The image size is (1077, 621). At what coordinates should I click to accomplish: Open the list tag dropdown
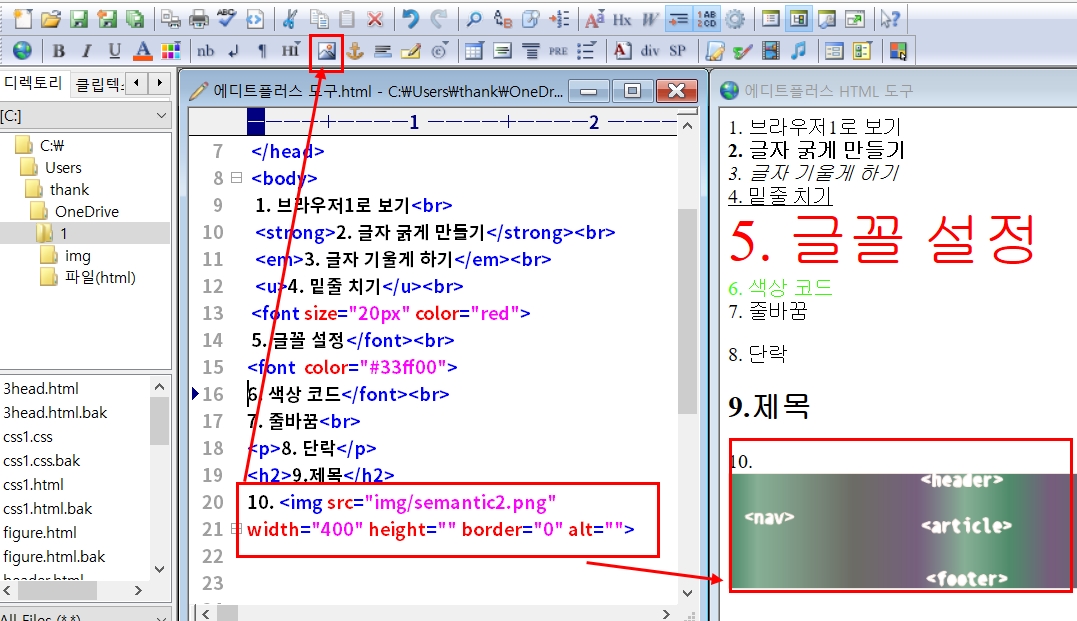[586, 50]
